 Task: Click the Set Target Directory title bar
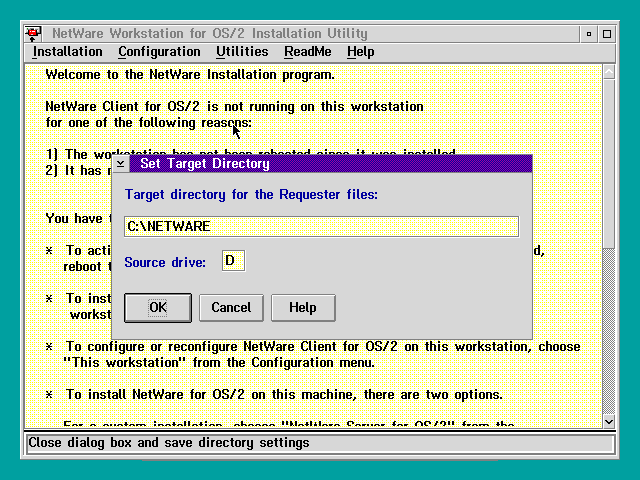[x=331, y=164]
